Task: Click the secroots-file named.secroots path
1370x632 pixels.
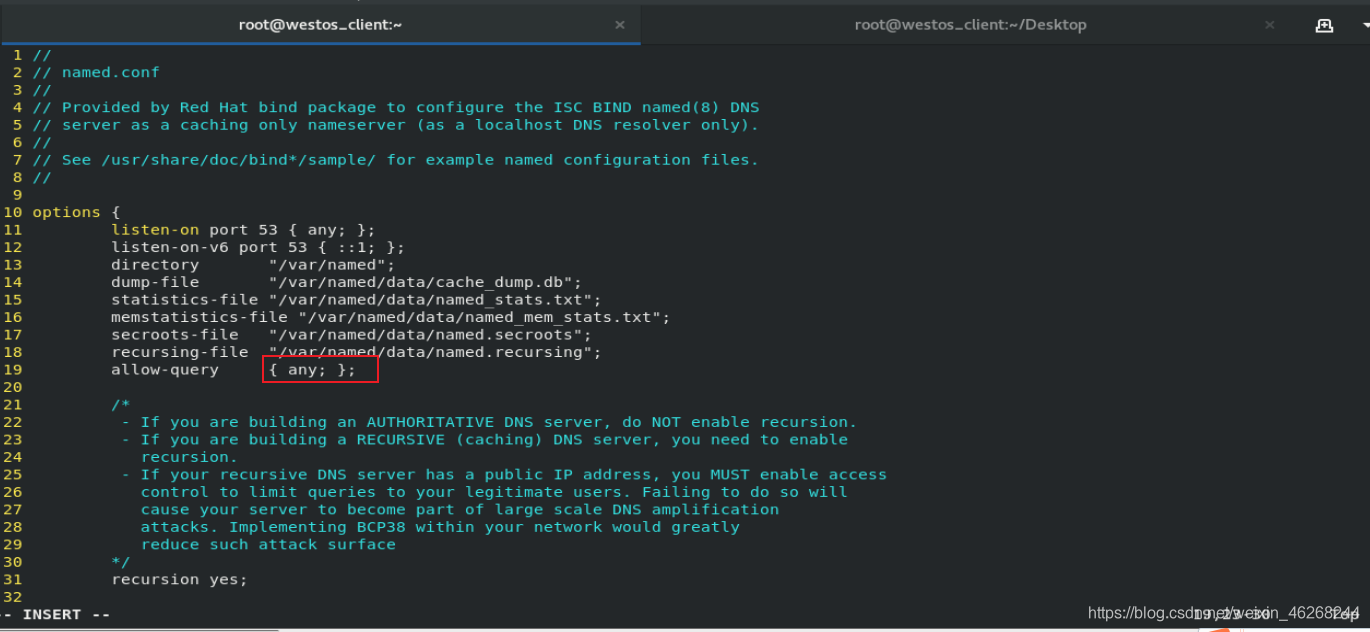Action: pos(430,335)
